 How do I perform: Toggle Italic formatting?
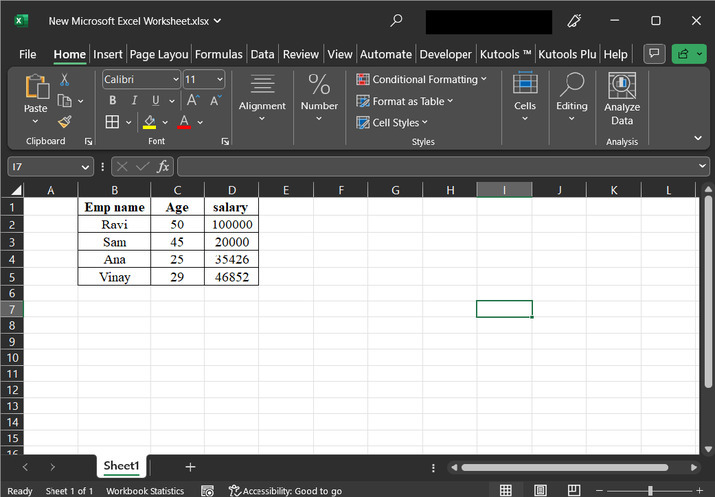[x=134, y=101]
